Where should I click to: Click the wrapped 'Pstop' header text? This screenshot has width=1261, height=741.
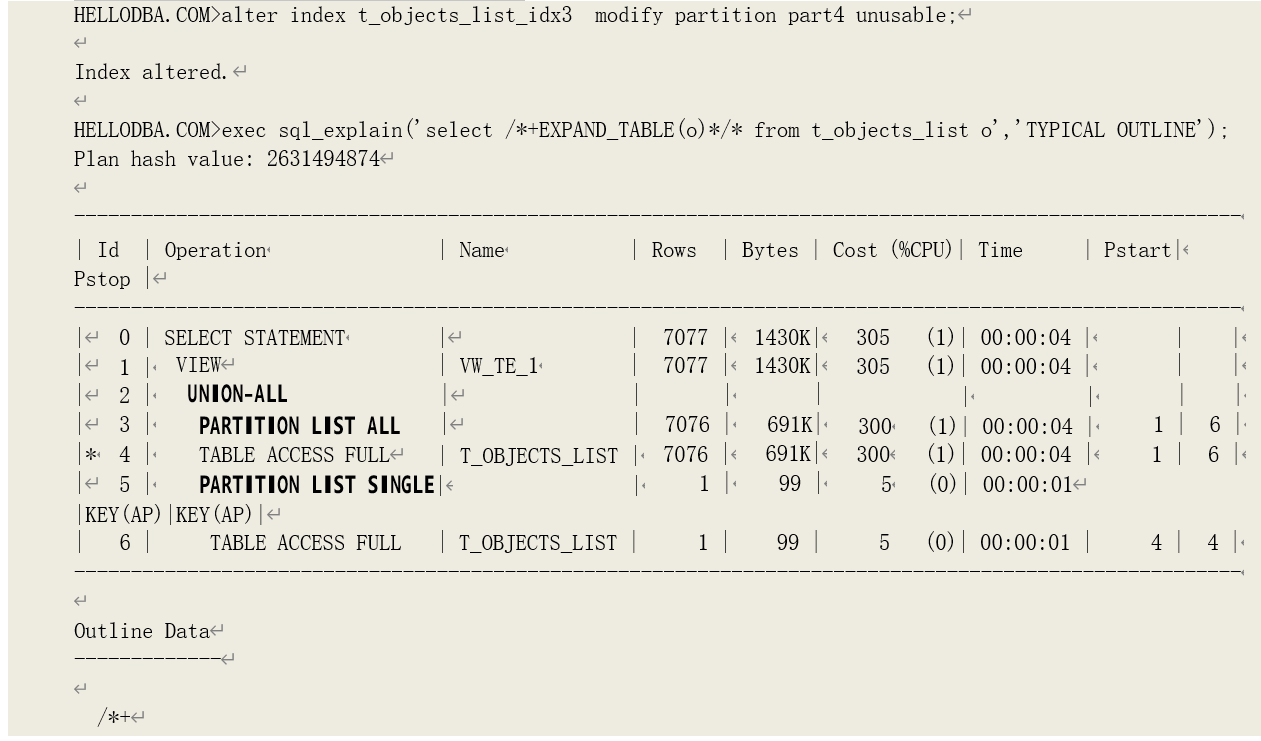coord(102,280)
